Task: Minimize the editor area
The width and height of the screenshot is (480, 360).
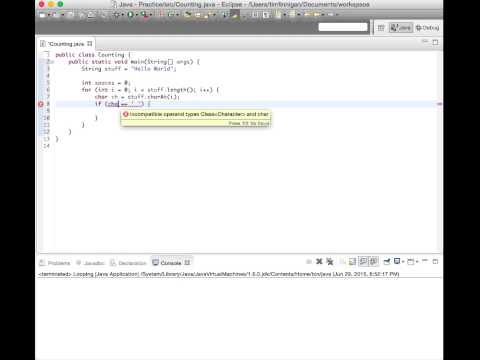Action: point(425,41)
